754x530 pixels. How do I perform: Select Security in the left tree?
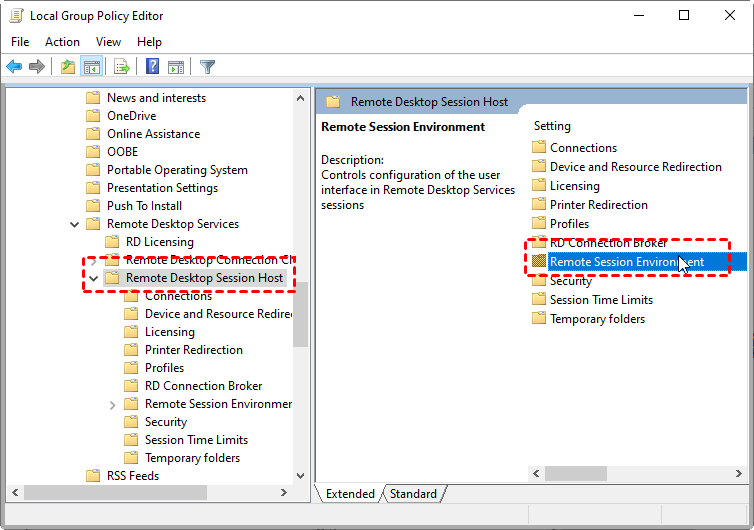click(x=166, y=422)
